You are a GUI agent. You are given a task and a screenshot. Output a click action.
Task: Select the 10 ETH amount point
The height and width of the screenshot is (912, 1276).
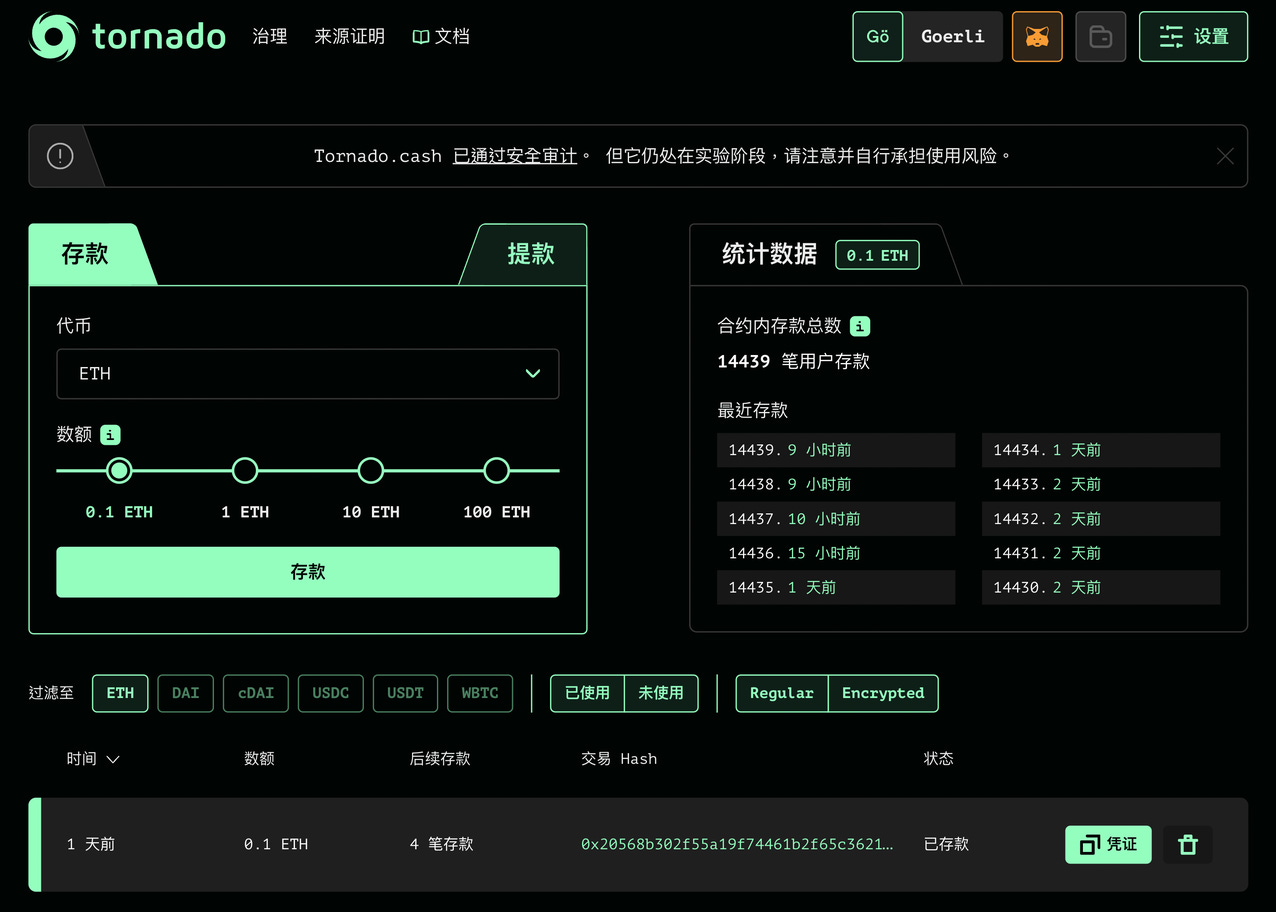pos(371,470)
